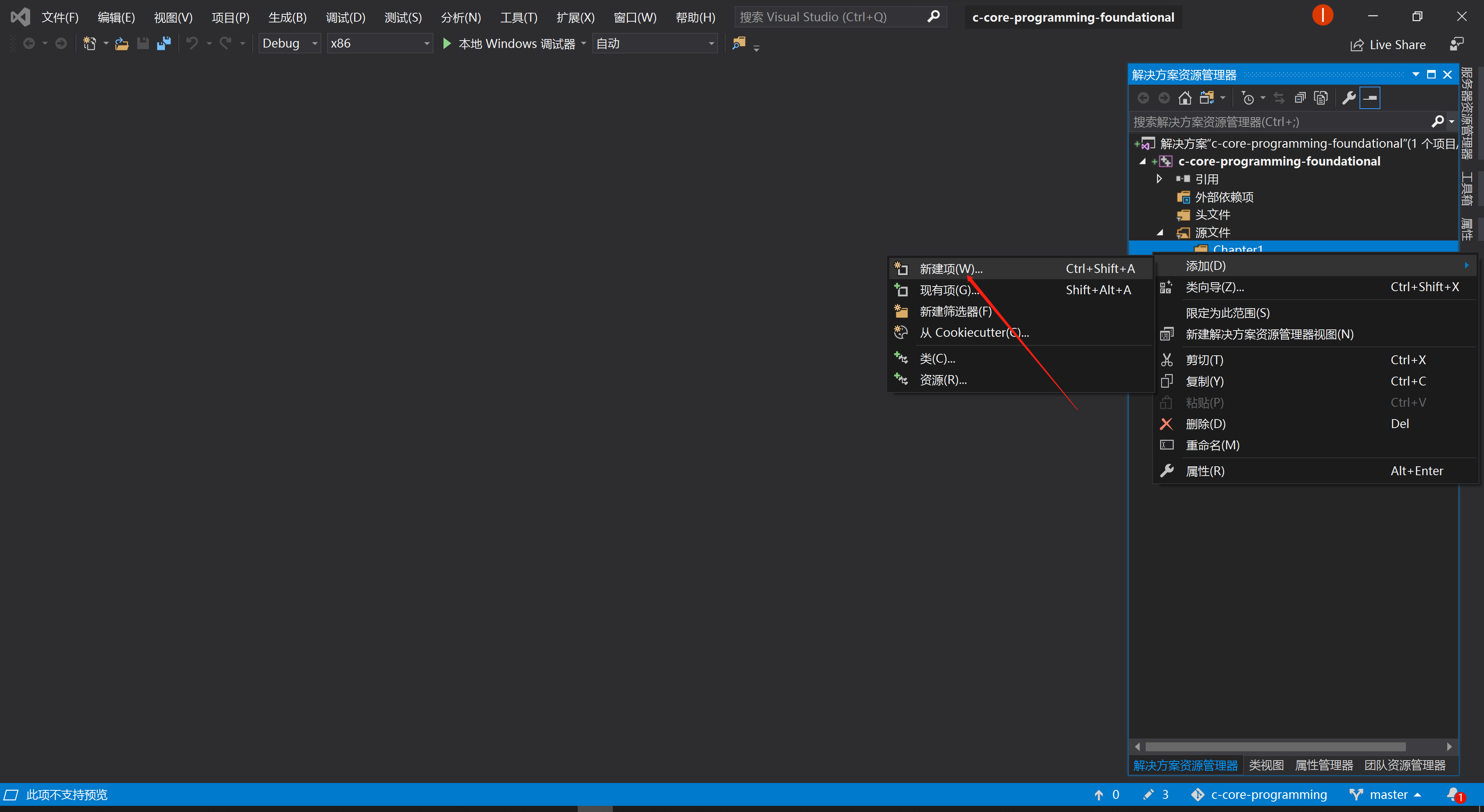Click the Live Share button

click(x=1388, y=45)
